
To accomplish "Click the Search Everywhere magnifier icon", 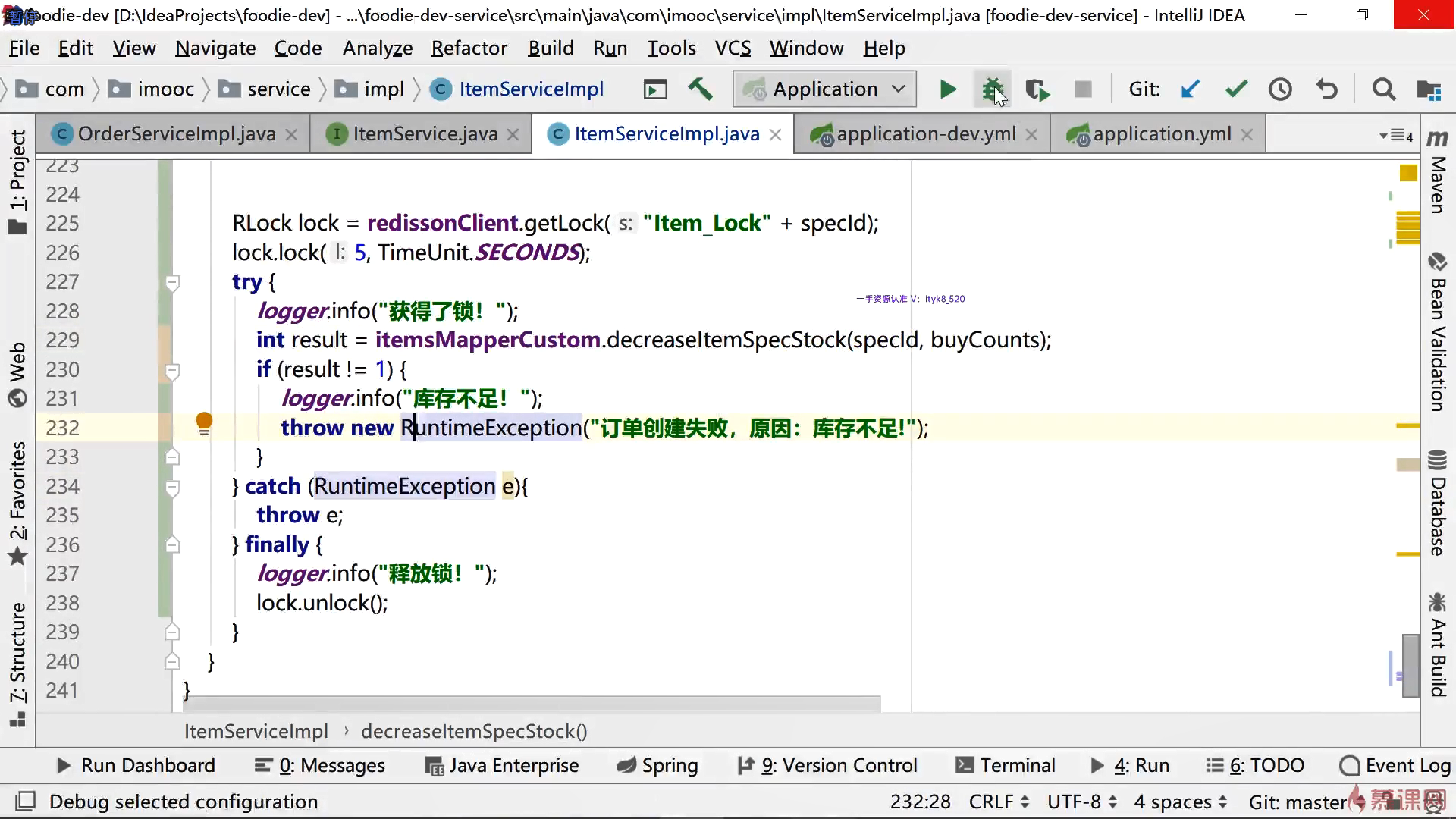I will [1383, 89].
